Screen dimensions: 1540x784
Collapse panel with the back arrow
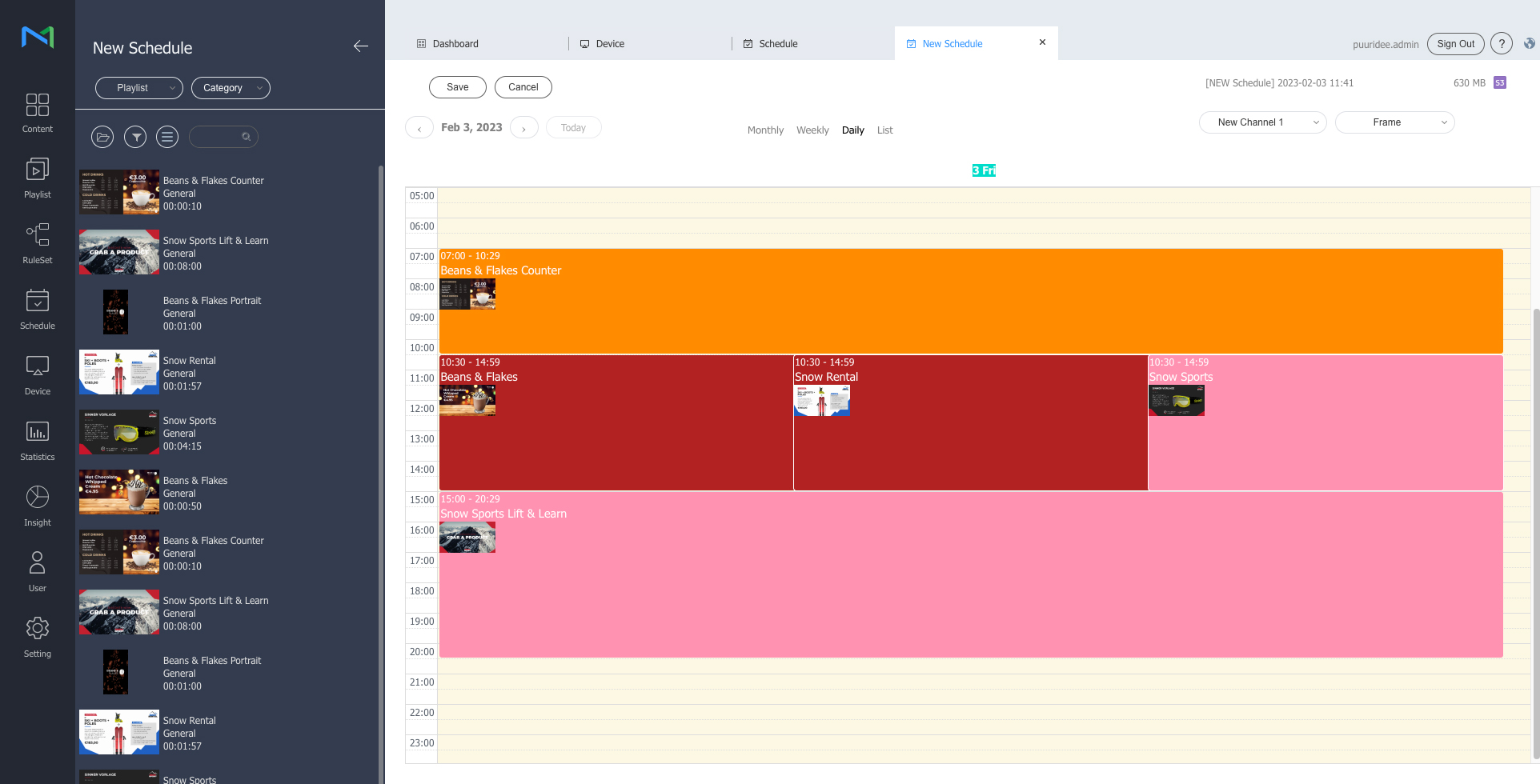pos(361,46)
